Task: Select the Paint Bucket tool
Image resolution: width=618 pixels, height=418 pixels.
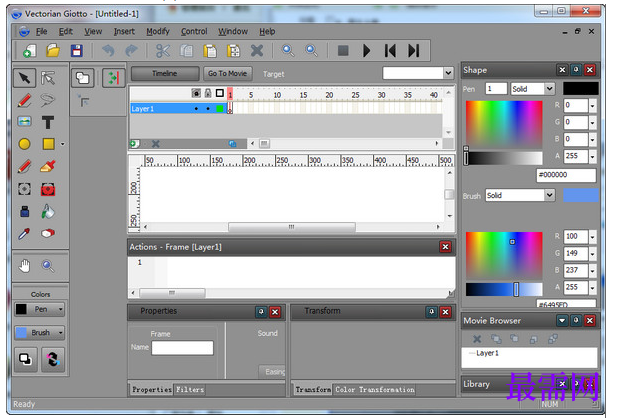Action: click(48, 212)
